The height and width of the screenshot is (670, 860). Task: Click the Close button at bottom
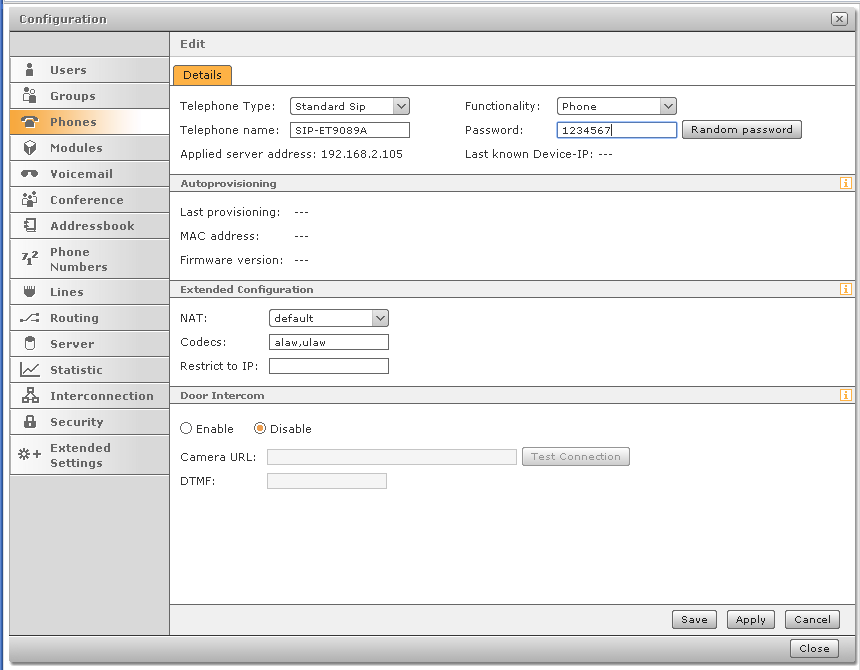(814, 649)
